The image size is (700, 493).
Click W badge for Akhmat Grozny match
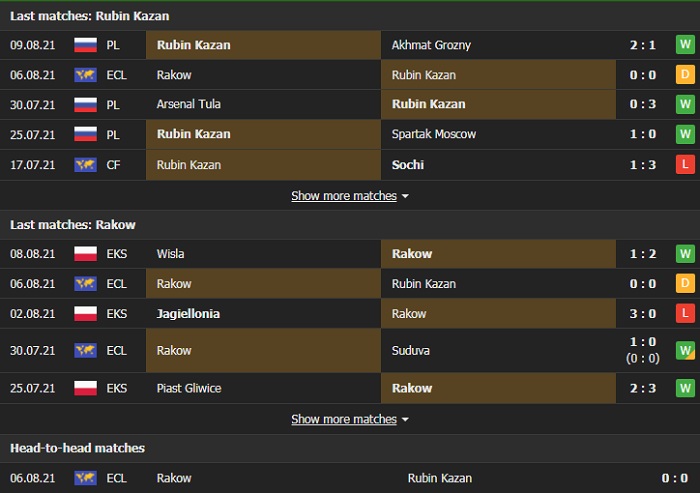click(685, 45)
